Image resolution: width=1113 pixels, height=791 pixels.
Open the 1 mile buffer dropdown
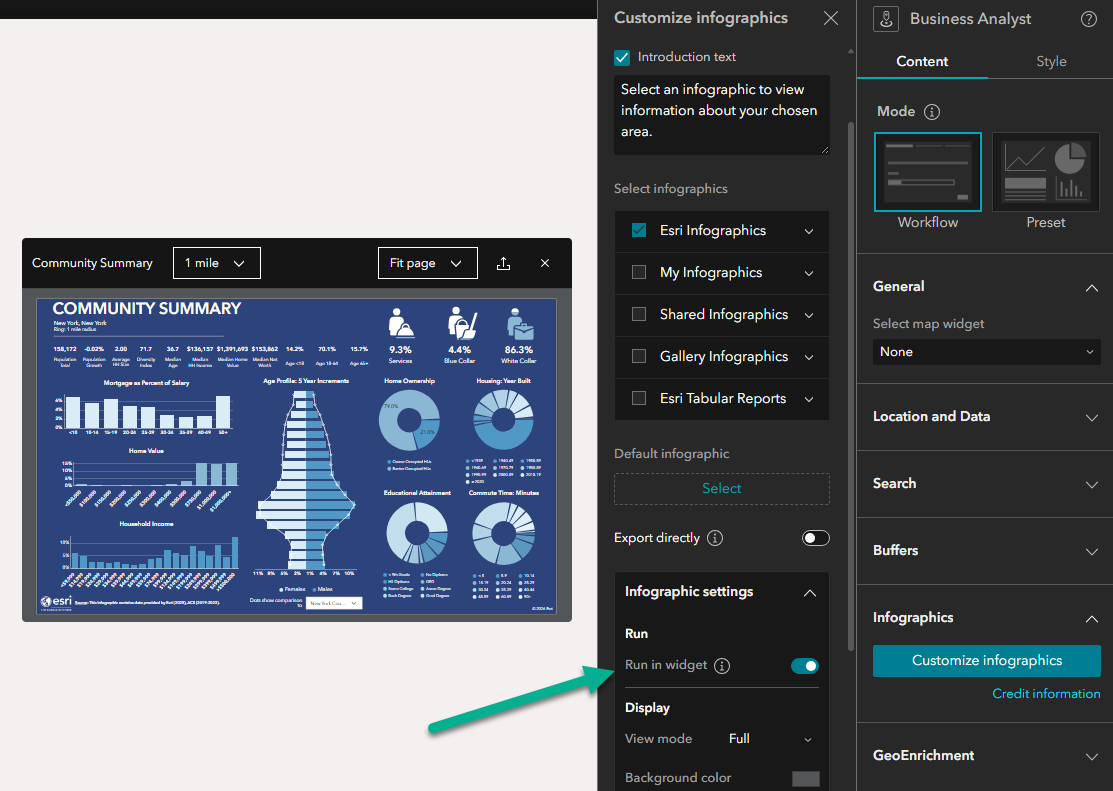coord(216,263)
